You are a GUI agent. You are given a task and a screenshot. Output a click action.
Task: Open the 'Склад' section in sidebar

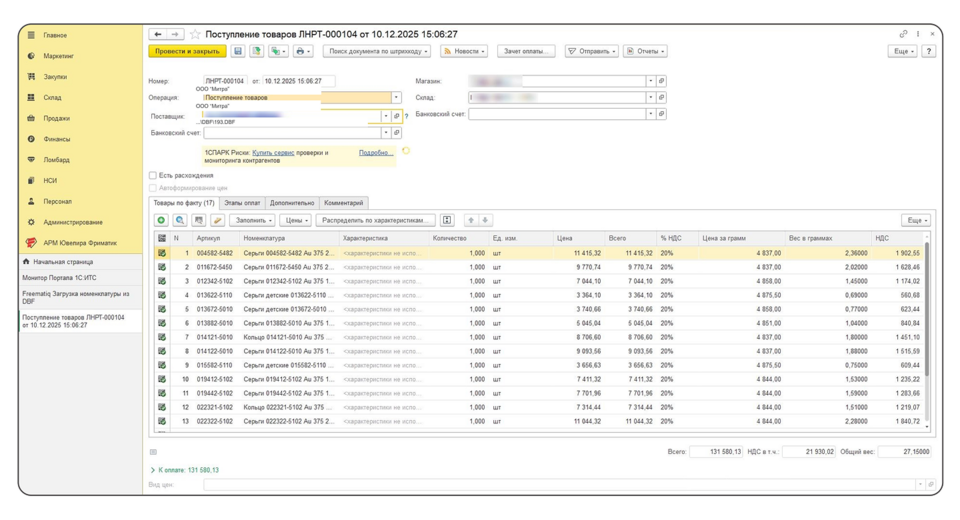pos(52,97)
